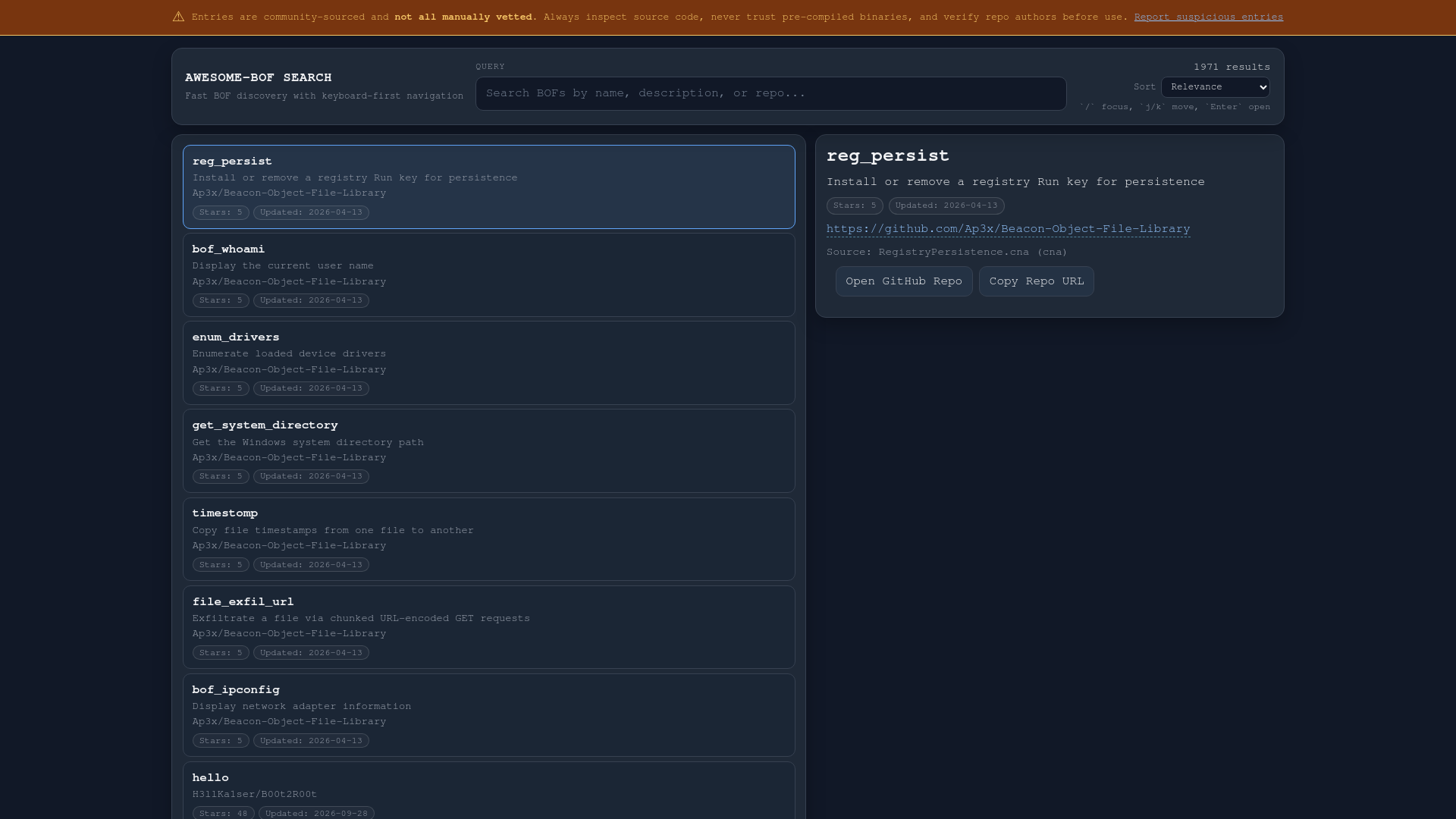Click 'Get the Windows system directory path' text

308,442
